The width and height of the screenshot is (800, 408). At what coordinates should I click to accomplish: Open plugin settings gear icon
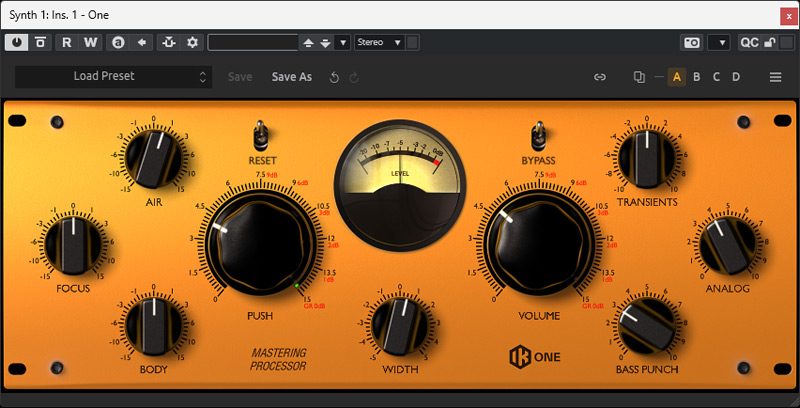click(192, 42)
